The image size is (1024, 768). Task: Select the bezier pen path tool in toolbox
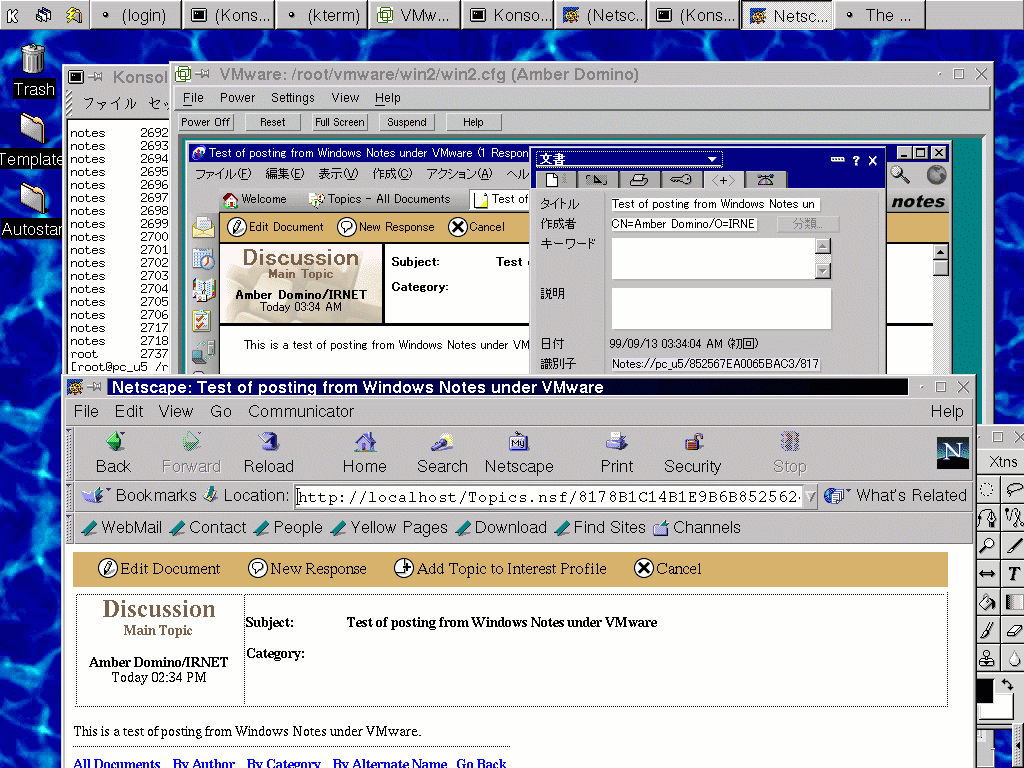click(x=987, y=518)
